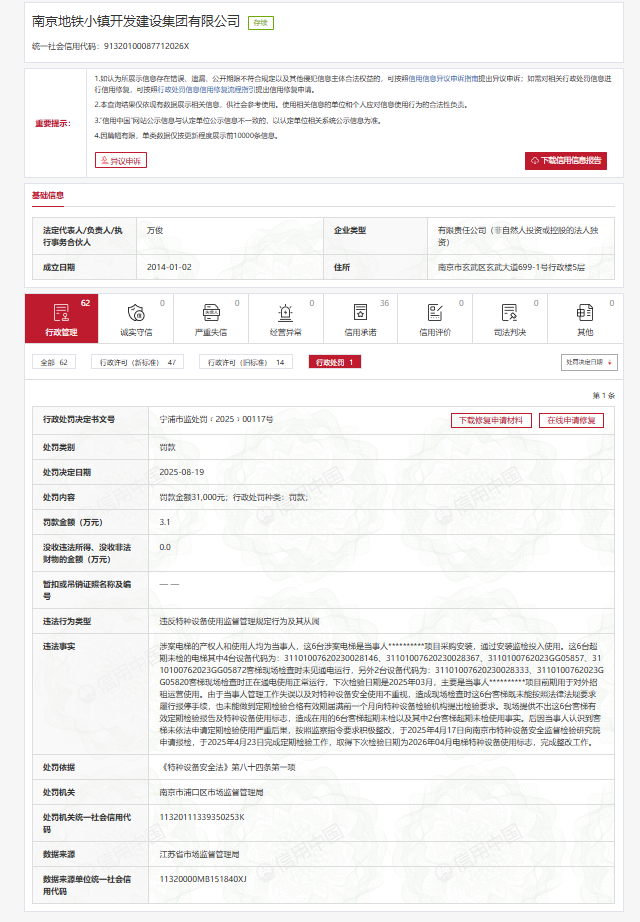Screen dimensions: 640x922
Task: Click 《特种设备安全法》第八十四条第一项 text
Action: coord(228,767)
